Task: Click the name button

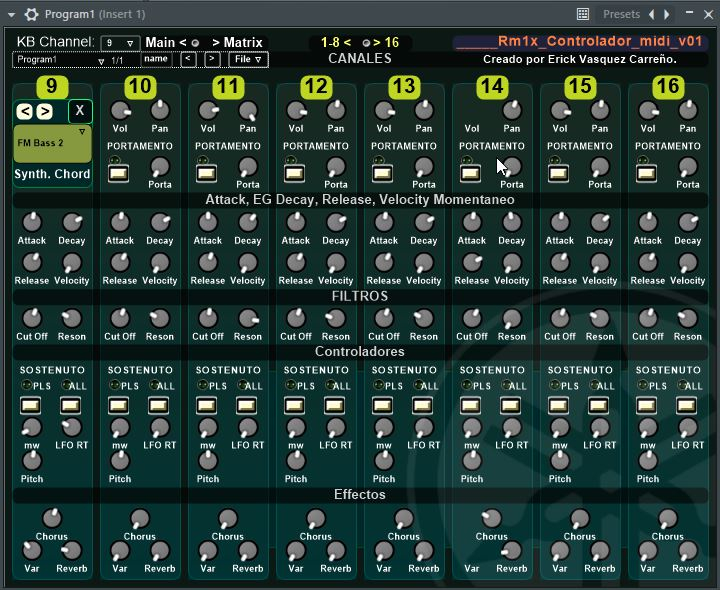Action: pyautogui.click(x=157, y=60)
